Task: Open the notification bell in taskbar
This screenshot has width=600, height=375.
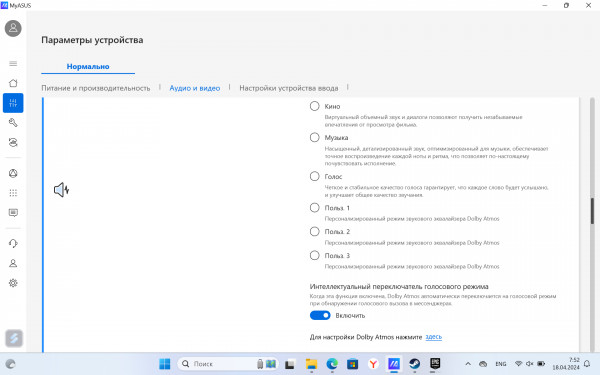Action: pyautogui.click(x=587, y=364)
